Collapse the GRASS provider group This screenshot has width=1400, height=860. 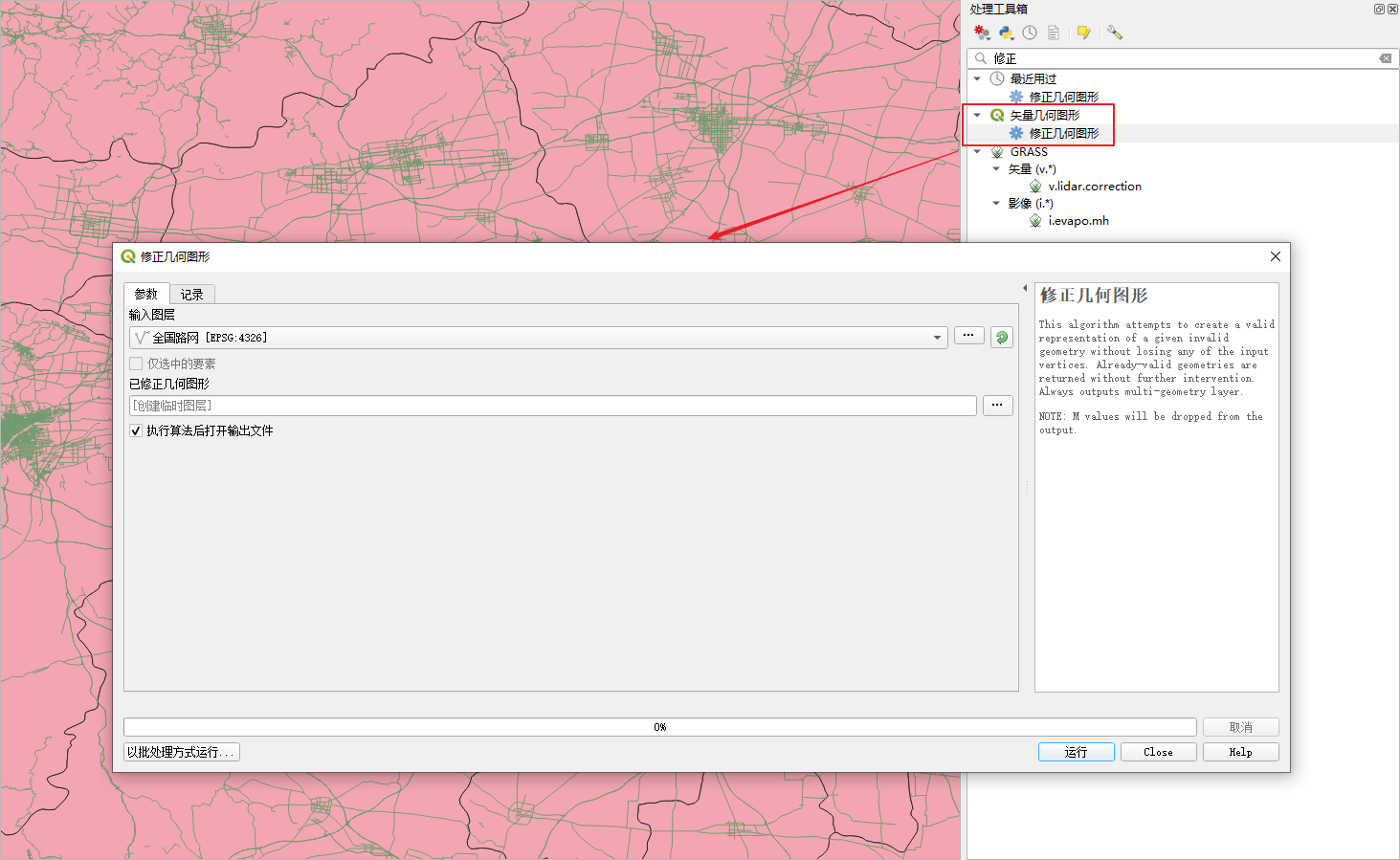pos(977,151)
